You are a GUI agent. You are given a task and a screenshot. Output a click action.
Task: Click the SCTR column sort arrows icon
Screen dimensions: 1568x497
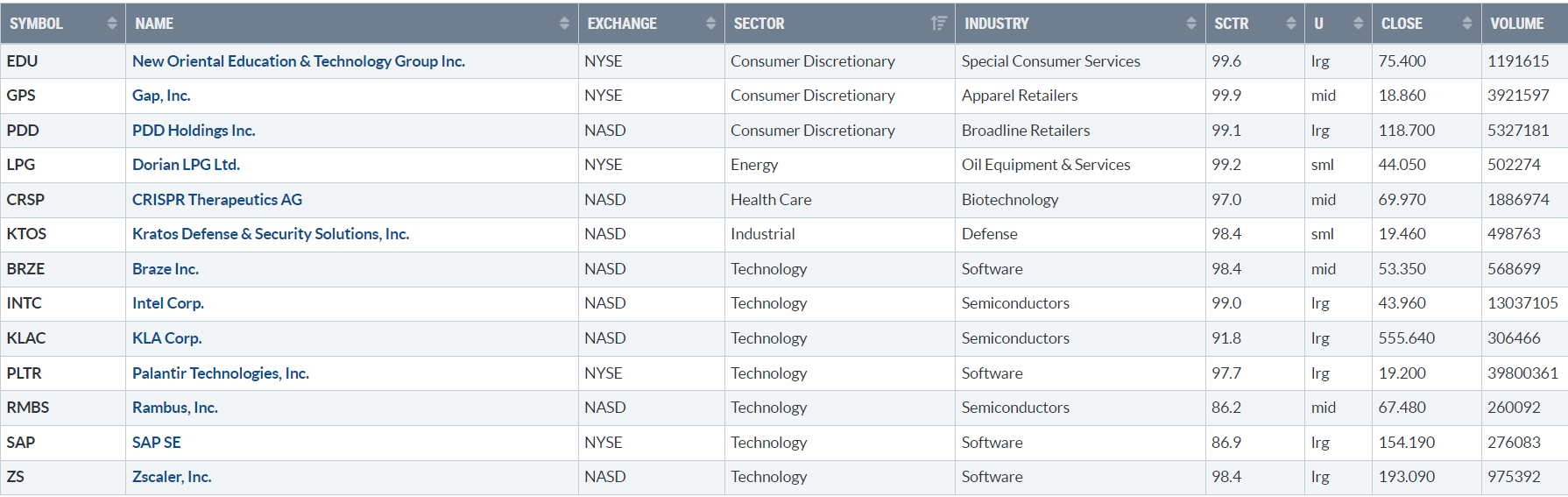coord(1291,24)
